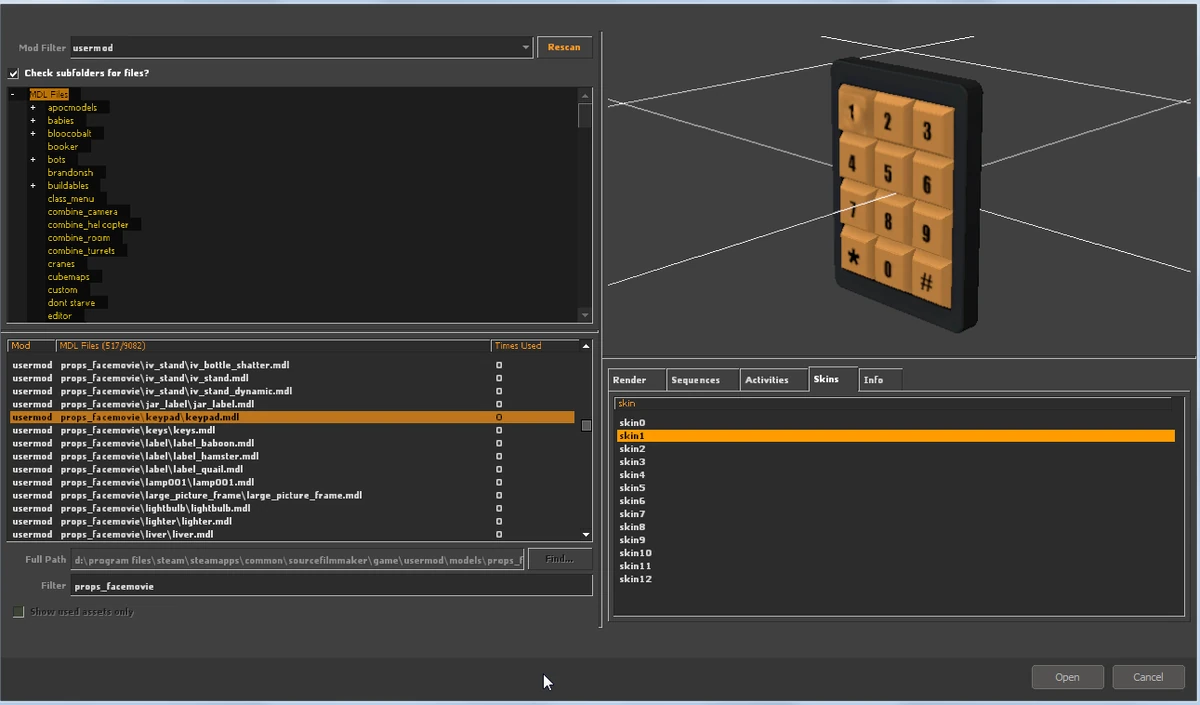The height and width of the screenshot is (705, 1200).
Task: Open the Mod Filter dropdown
Action: [525, 47]
